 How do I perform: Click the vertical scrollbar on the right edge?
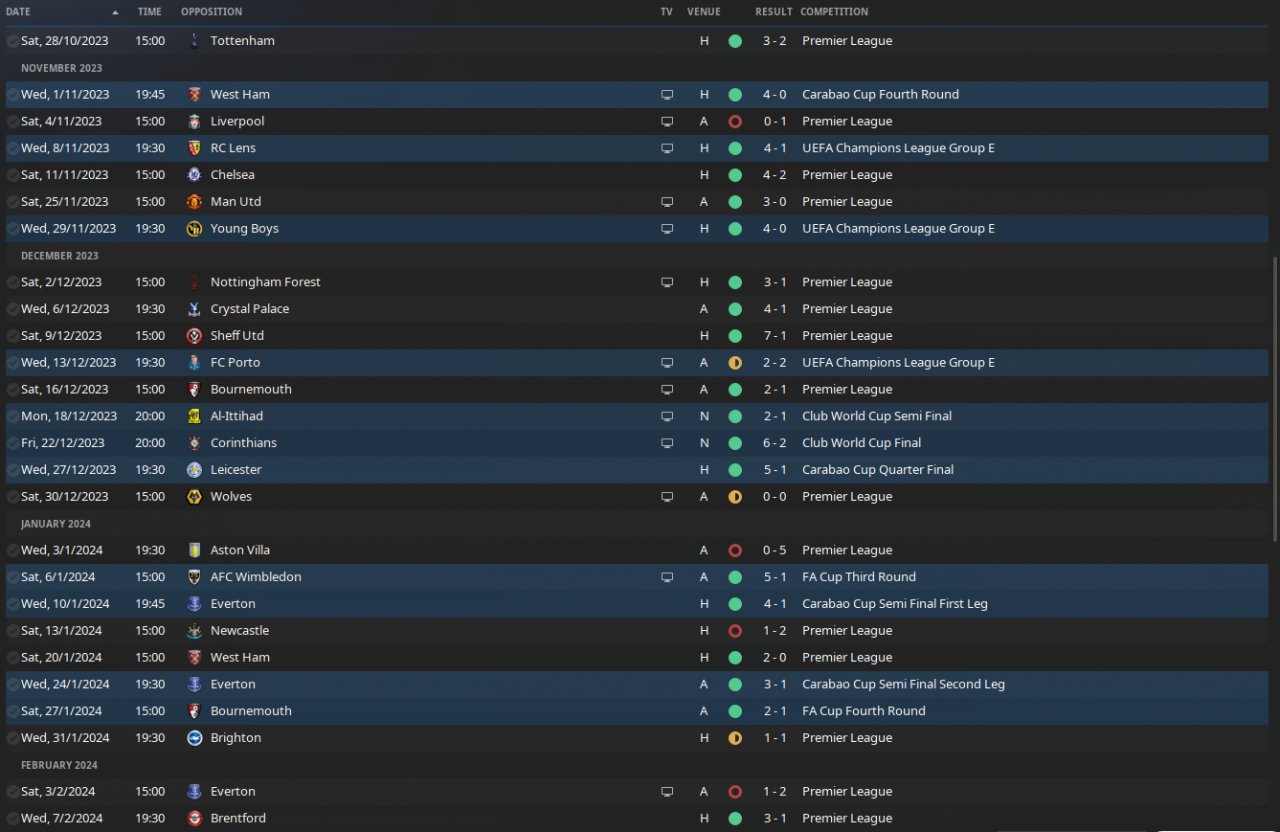1274,400
